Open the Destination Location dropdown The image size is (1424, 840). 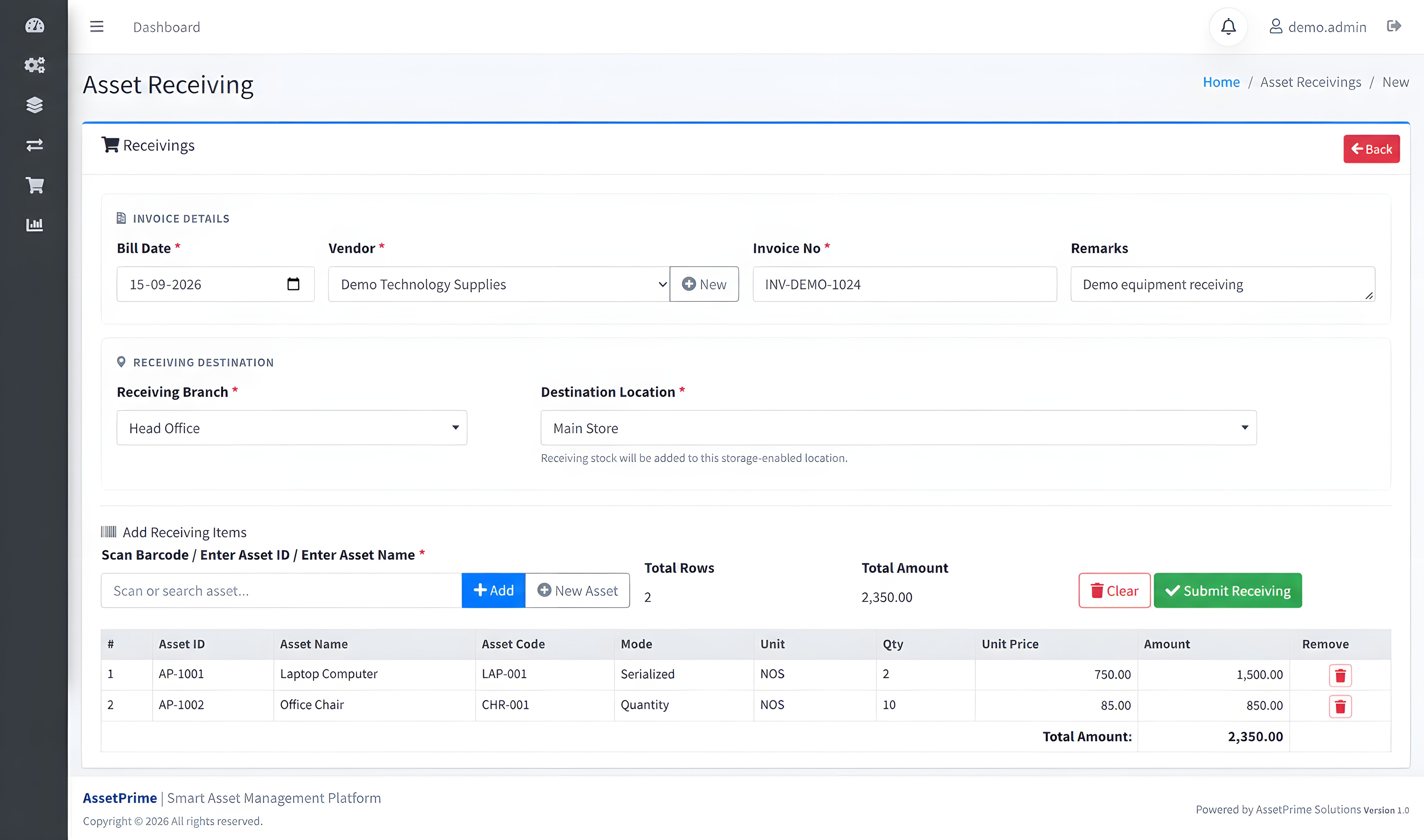899,428
